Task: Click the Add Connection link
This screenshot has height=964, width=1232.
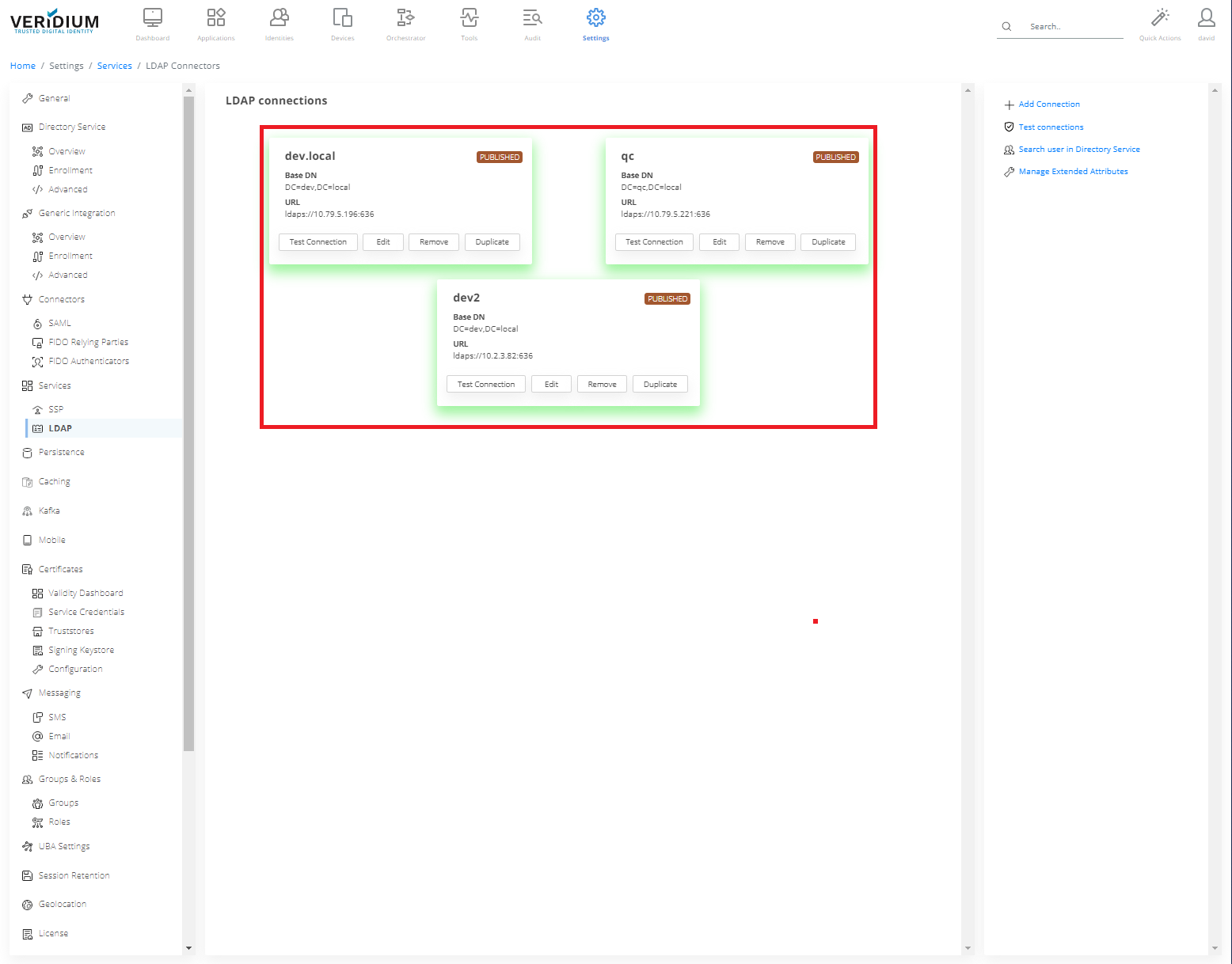Action: (1048, 104)
